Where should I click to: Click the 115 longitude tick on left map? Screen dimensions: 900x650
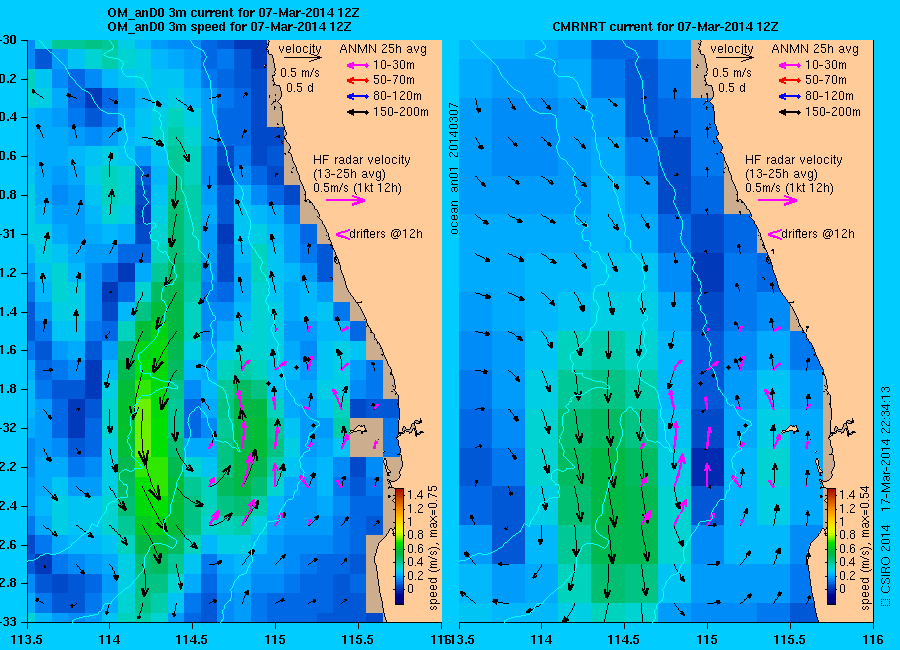point(276,639)
